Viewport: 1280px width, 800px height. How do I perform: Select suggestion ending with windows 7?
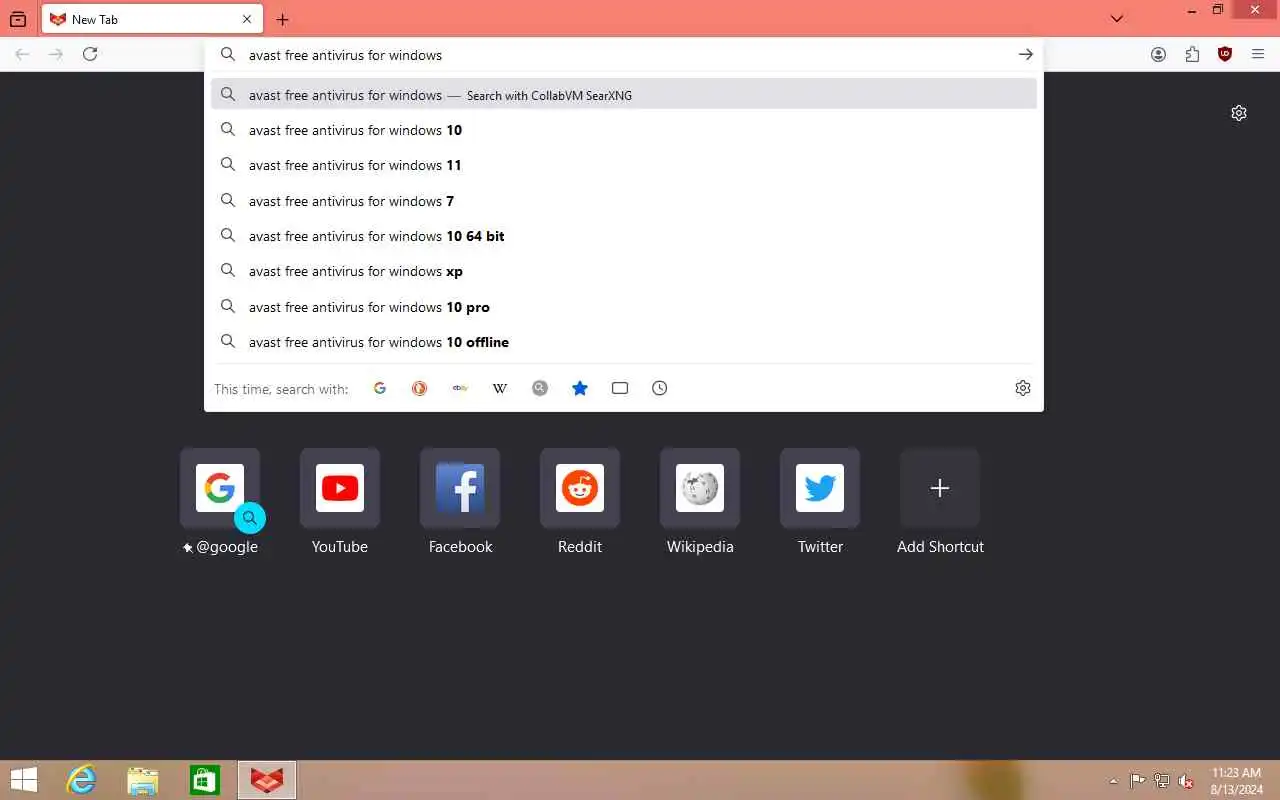point(624,201)
